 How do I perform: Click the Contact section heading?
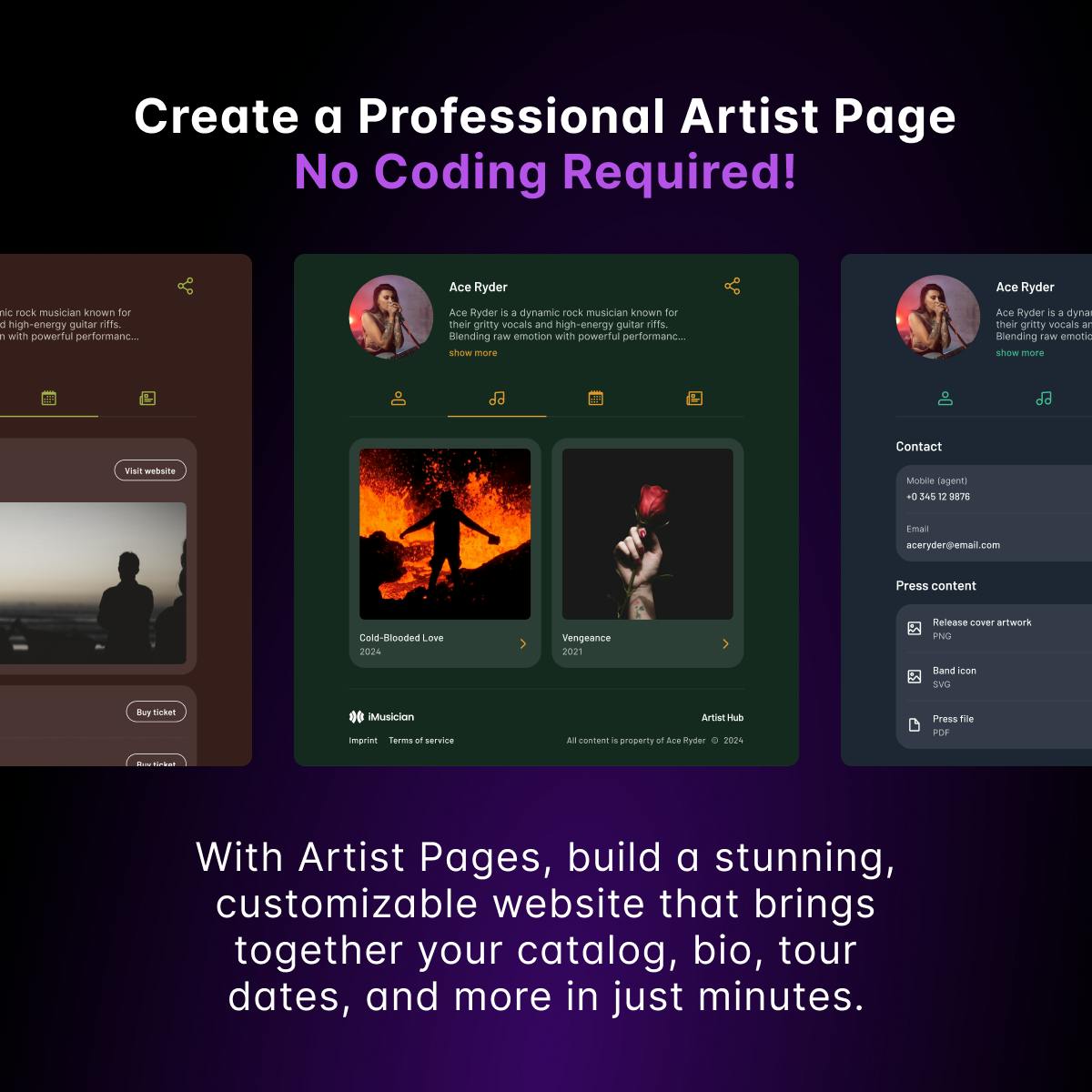tap(918, 447)
